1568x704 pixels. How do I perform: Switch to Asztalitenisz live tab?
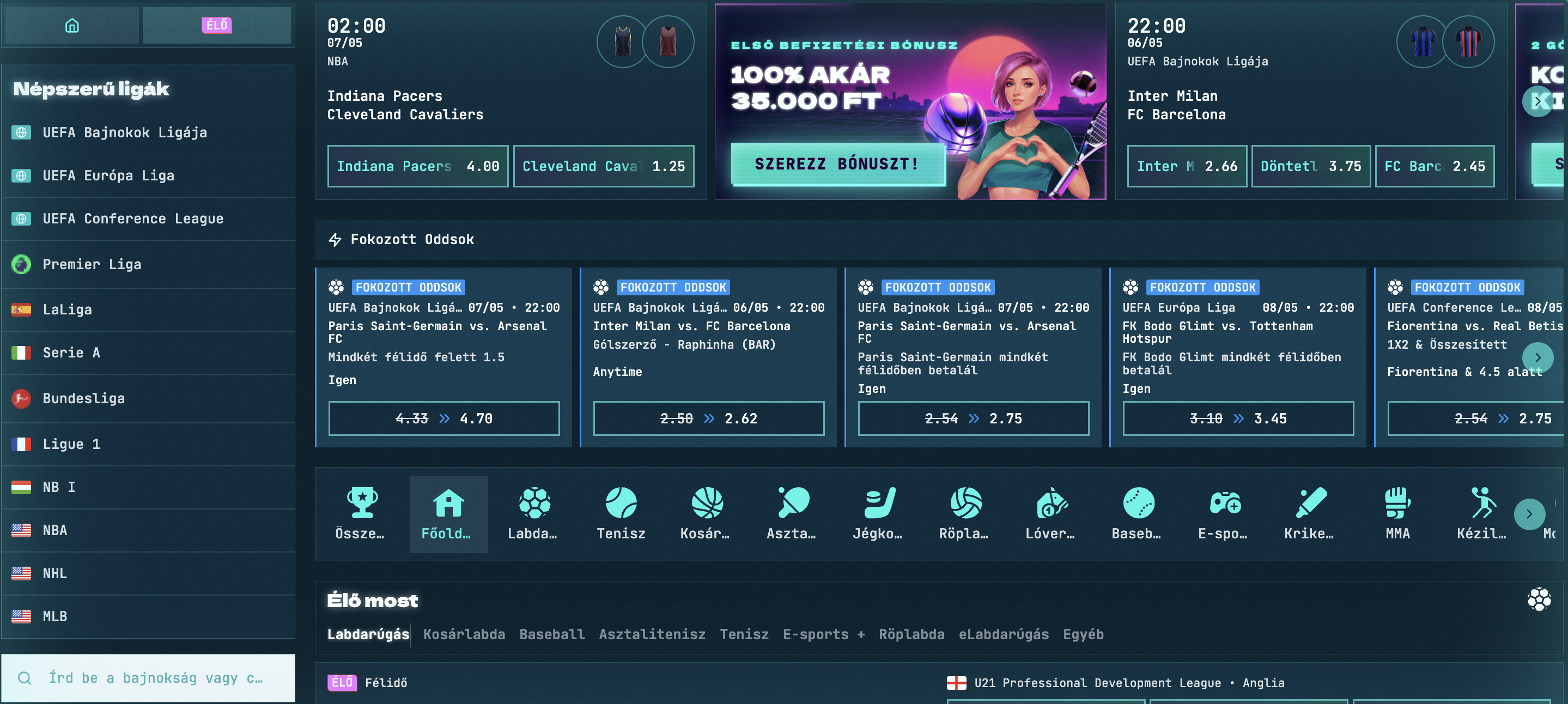click(652, 635)
